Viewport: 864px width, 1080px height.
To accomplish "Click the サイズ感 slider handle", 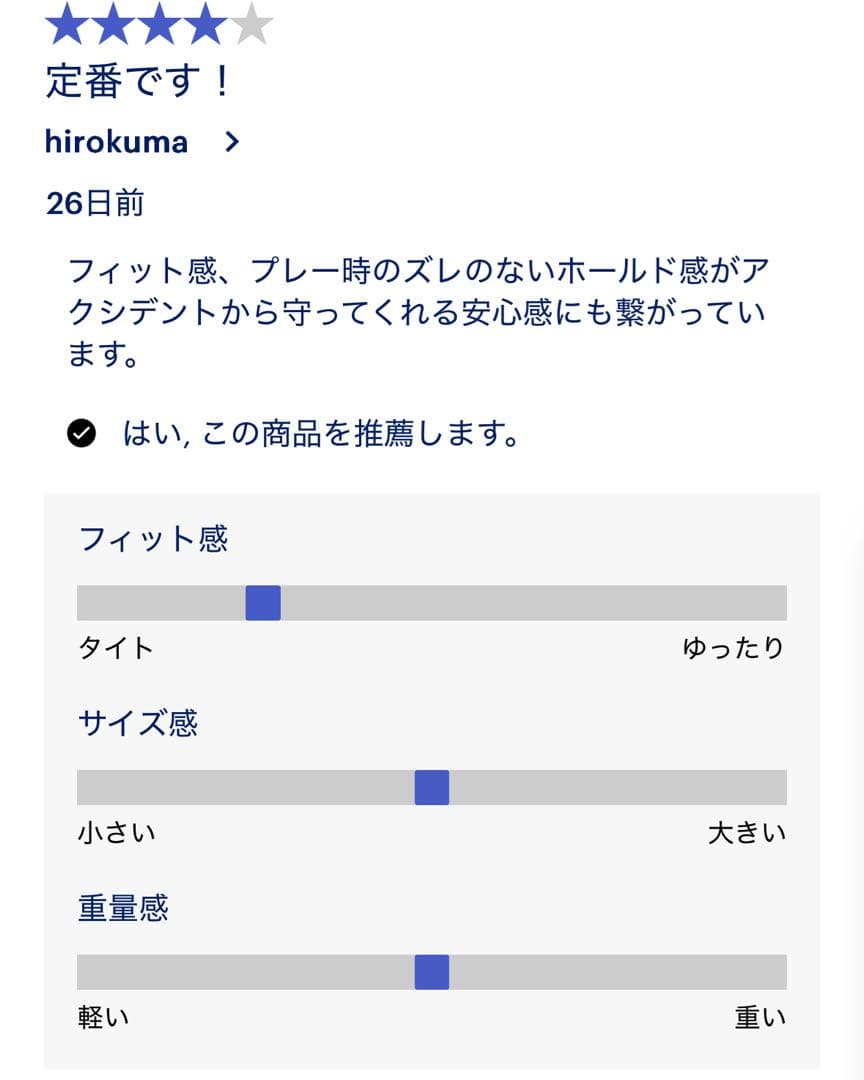I will point(432,788).
